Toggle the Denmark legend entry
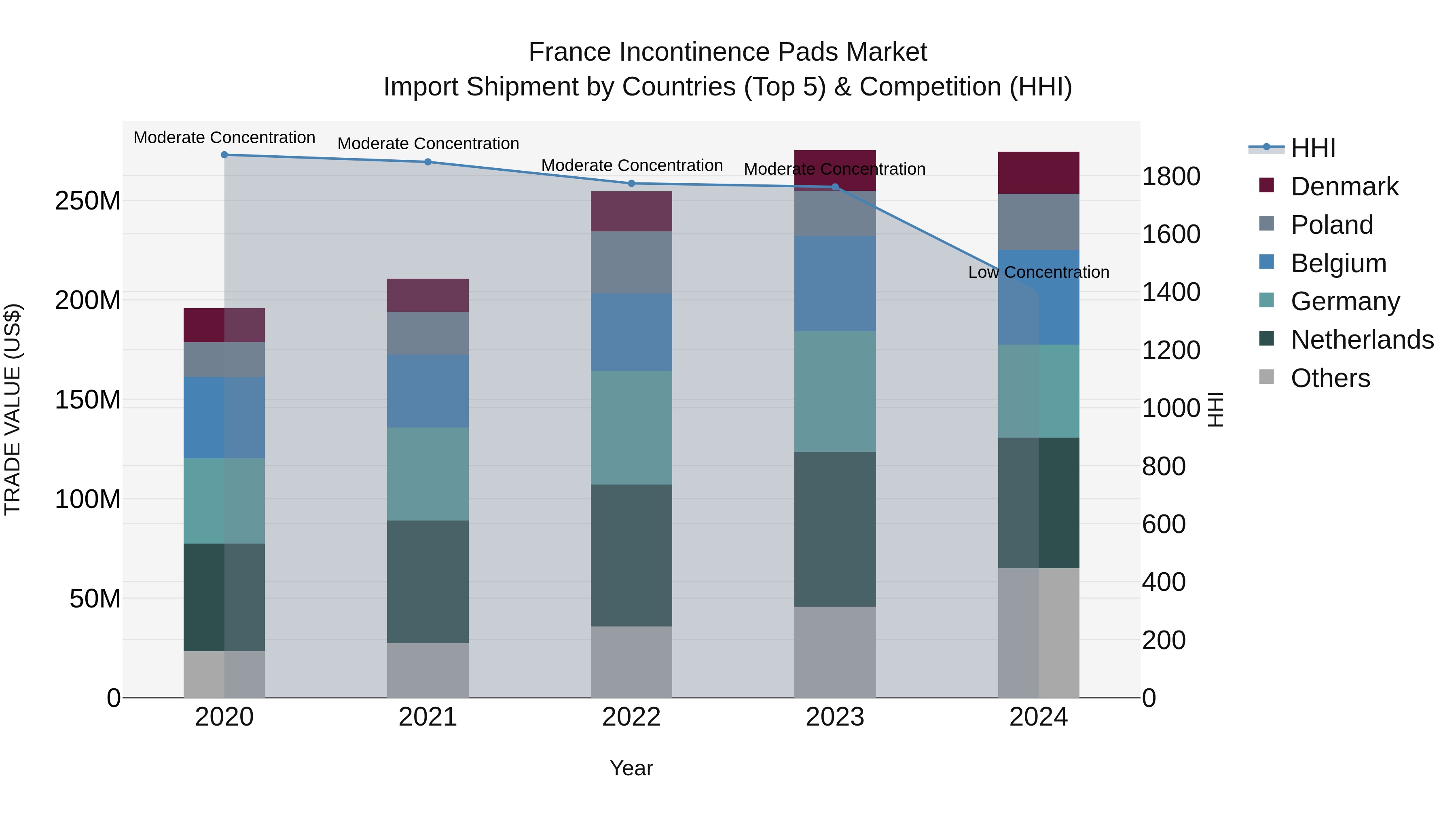 point(1329,186)
